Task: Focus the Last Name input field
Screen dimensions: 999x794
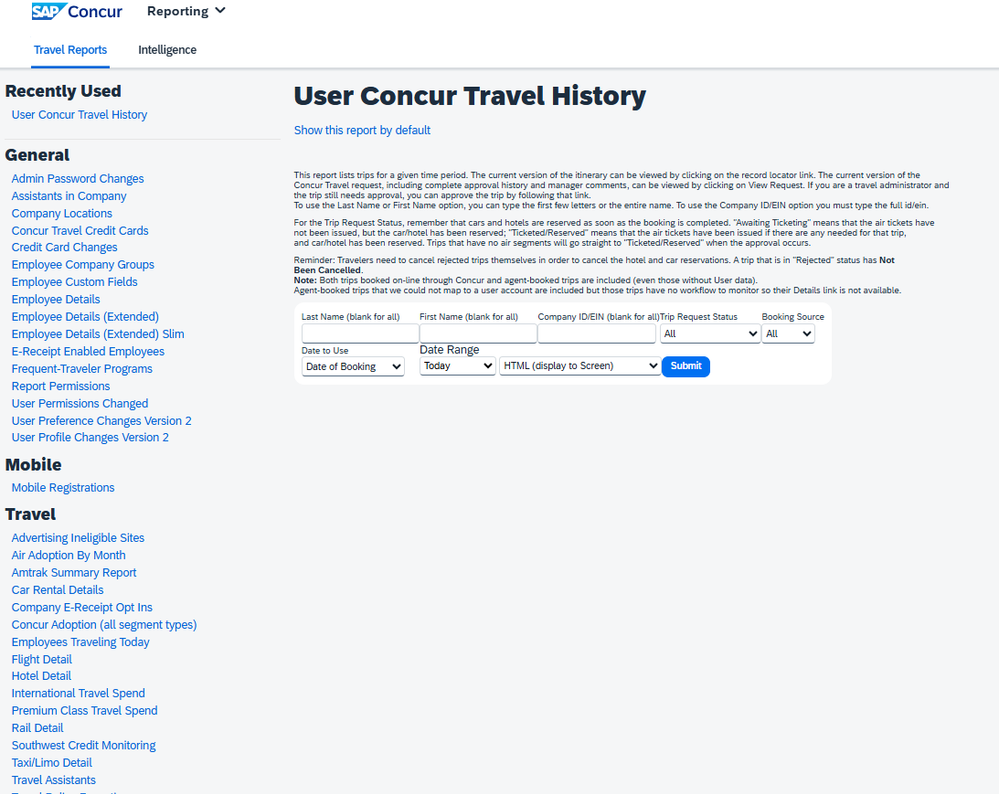Action: point(360,333)
